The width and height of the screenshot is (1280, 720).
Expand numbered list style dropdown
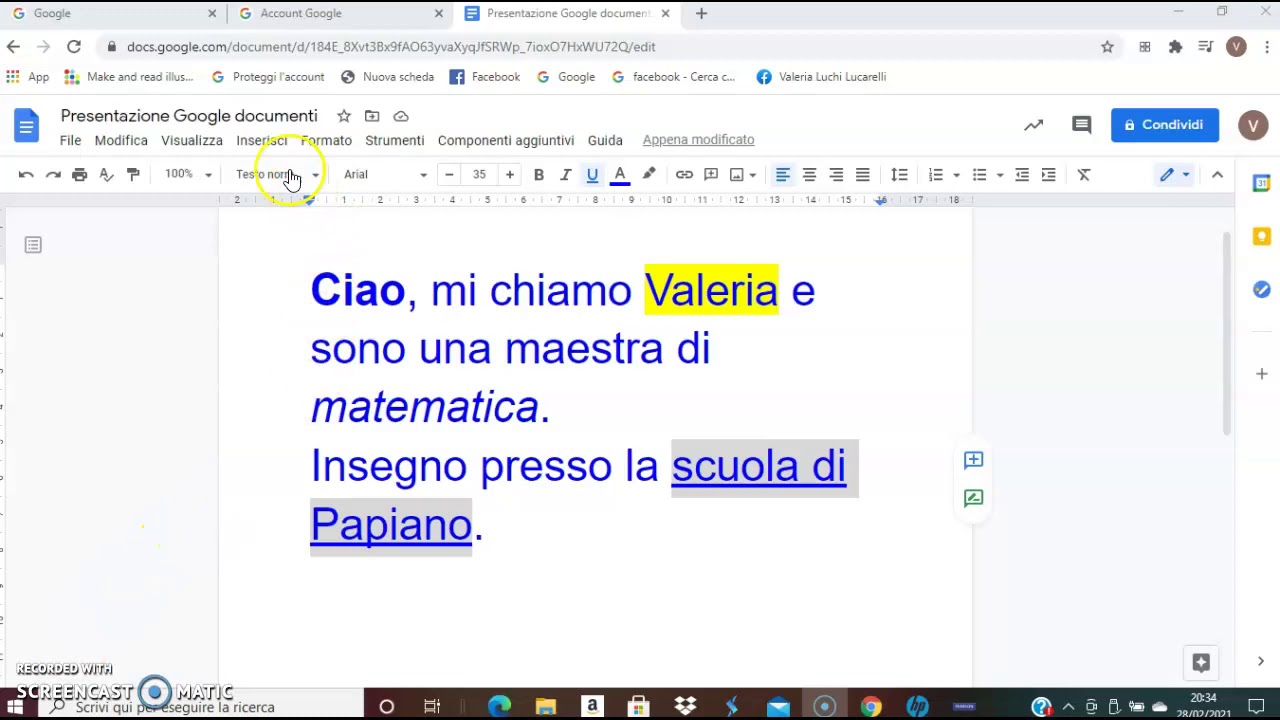(956, 176)
